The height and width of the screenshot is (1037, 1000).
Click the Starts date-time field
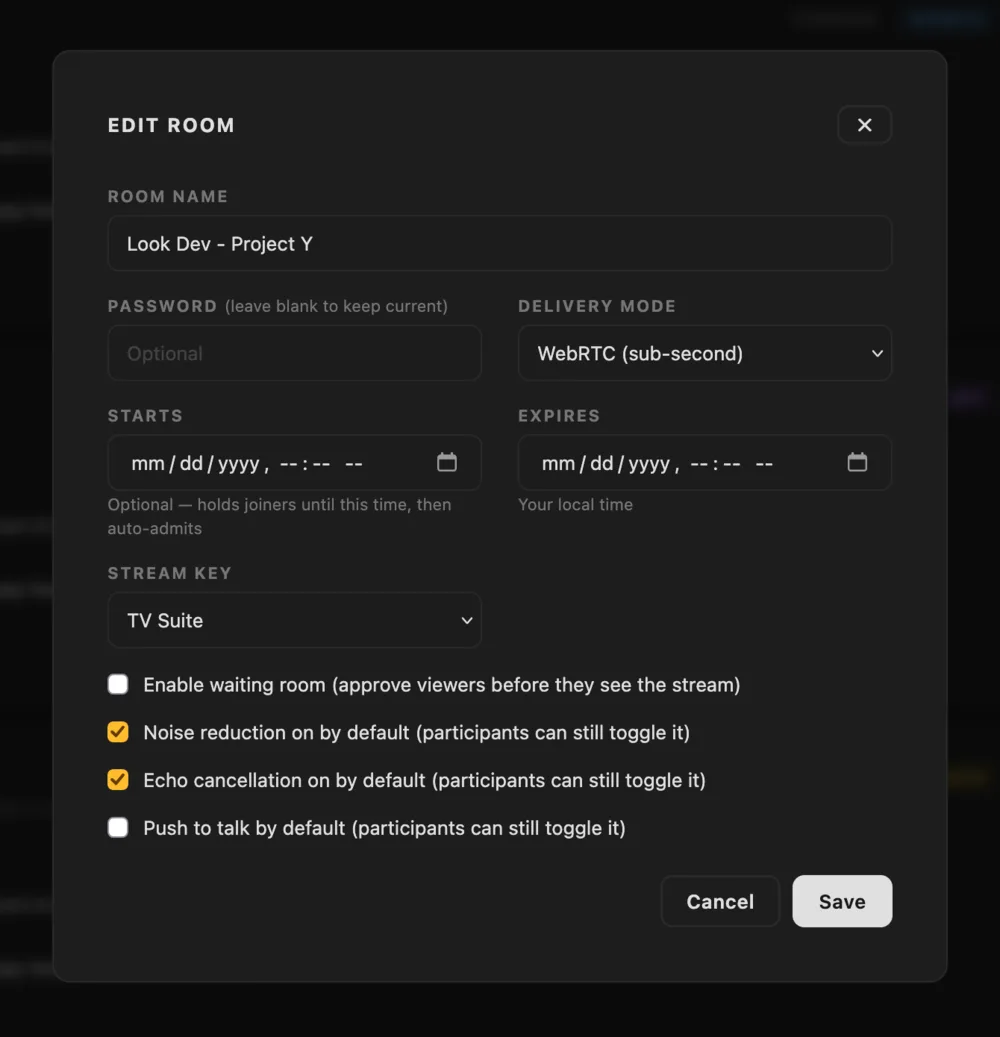[294, 463]
